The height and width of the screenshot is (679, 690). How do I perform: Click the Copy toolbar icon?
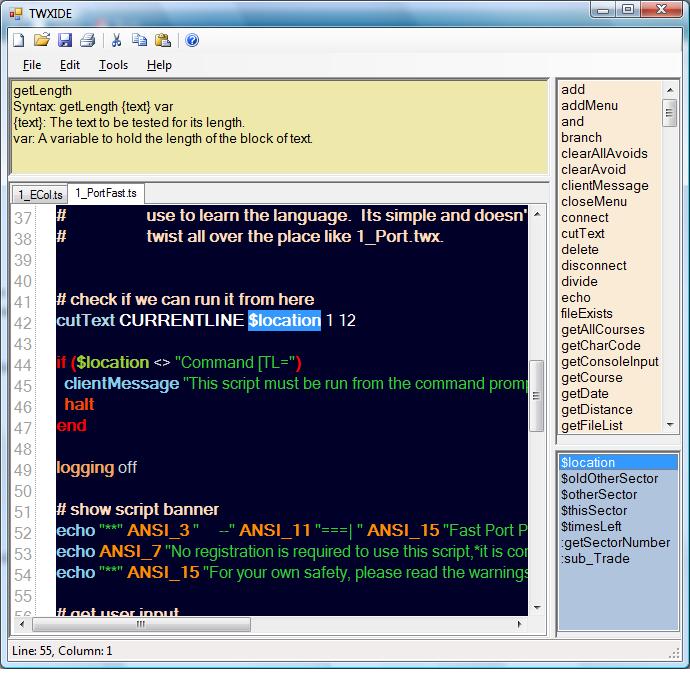[x=139, y=40]
